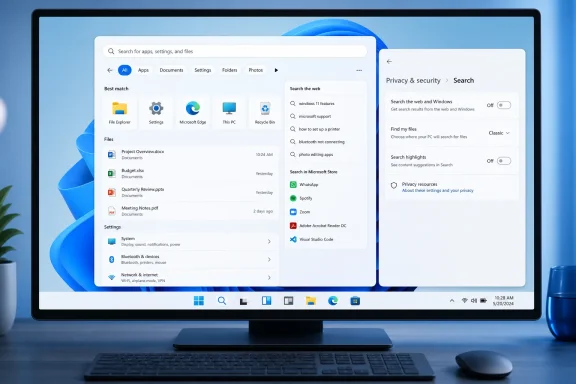The image size is (576, 384).
Task: Click the taskbar Search magnifier
Action: pos(222,301)
